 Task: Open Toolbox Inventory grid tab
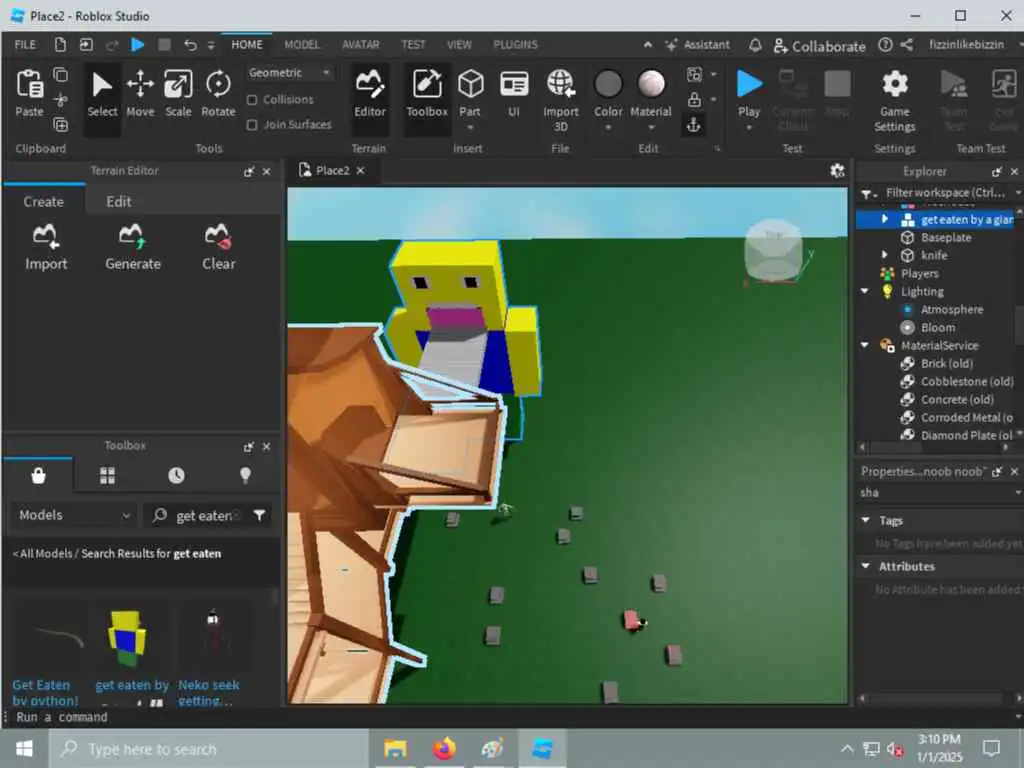(107, 475)
